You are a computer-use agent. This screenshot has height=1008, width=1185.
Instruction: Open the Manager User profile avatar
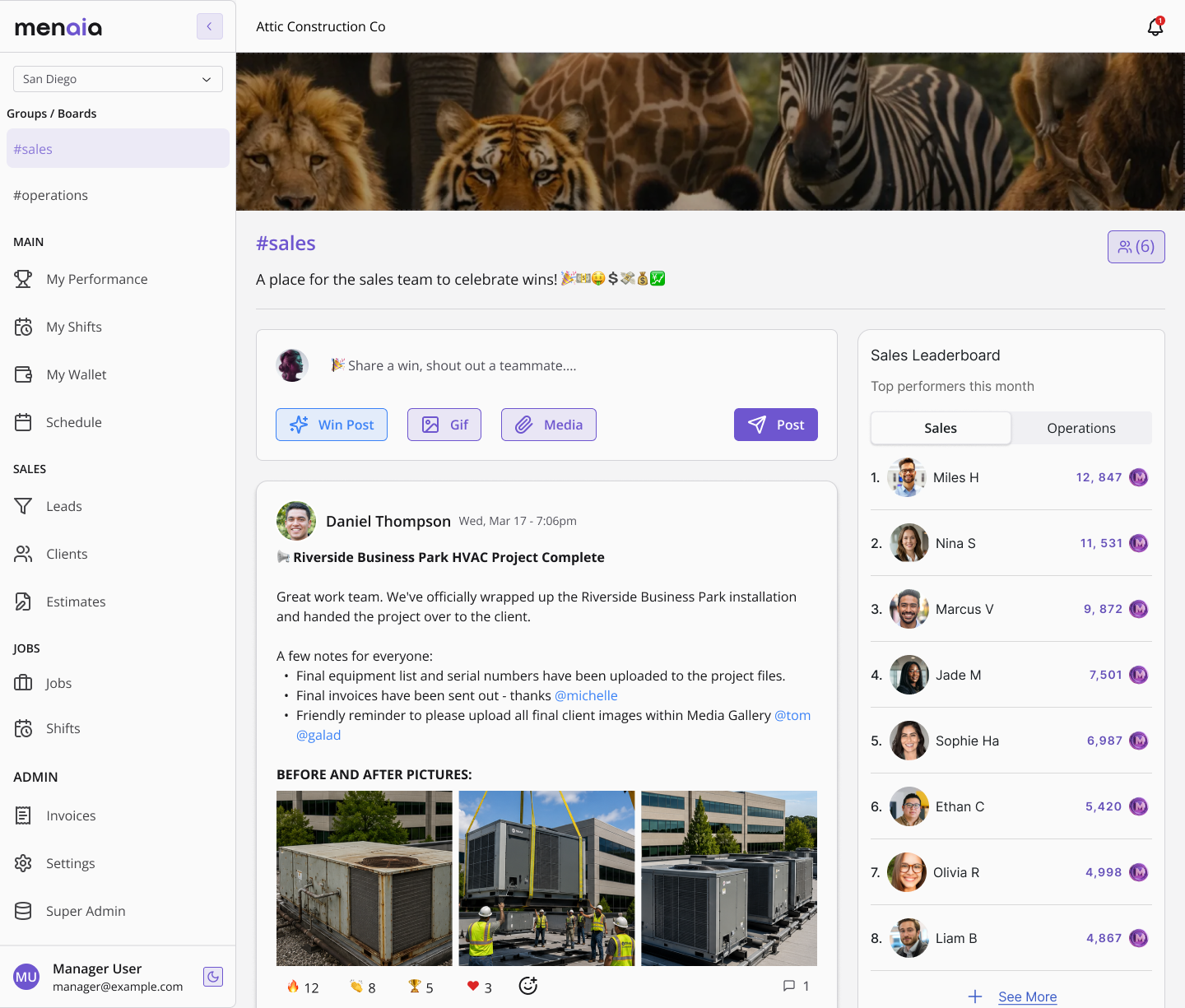26,977
